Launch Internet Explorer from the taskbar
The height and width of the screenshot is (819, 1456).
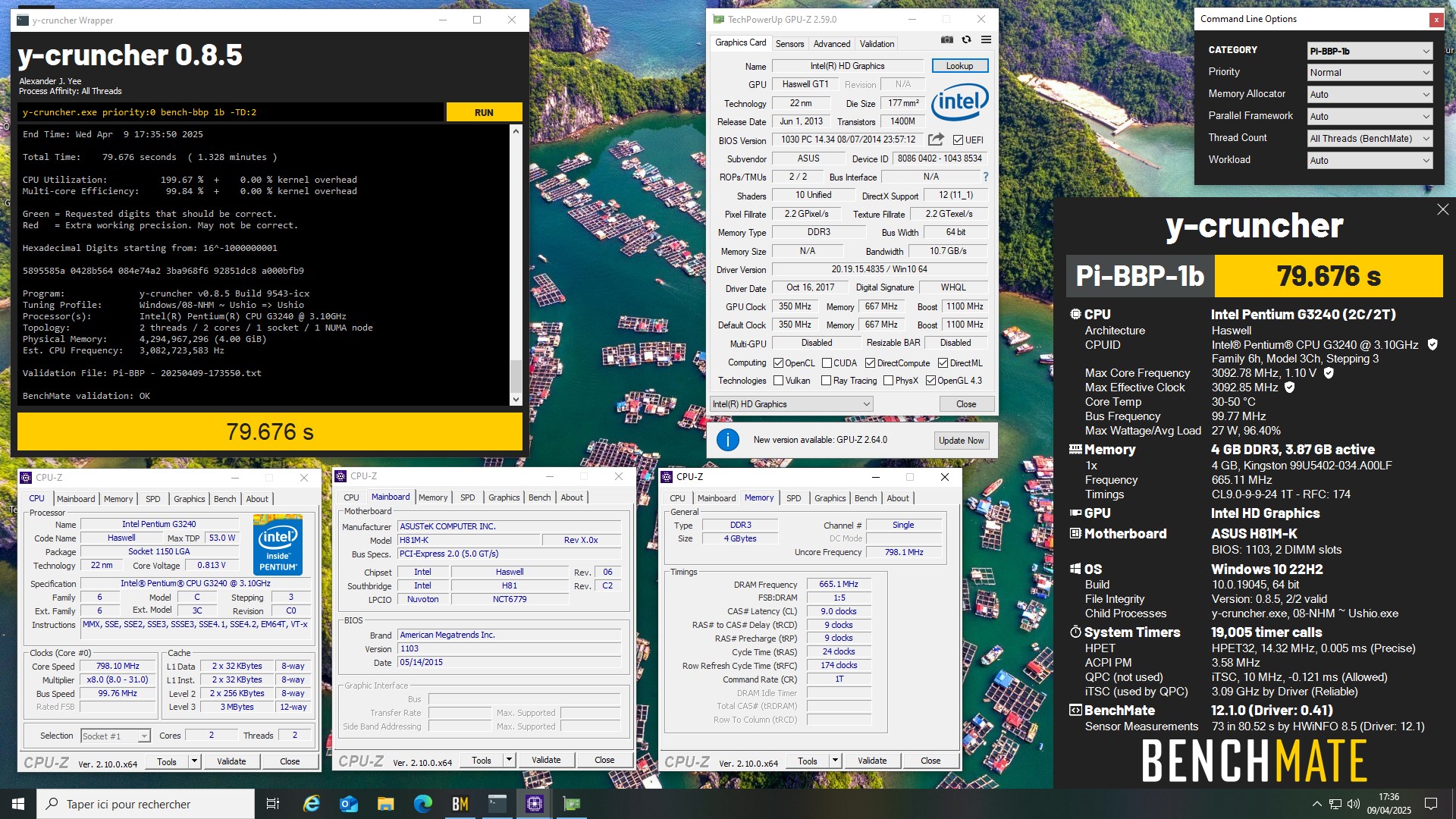pyautogui.click(x=311, y=804)
